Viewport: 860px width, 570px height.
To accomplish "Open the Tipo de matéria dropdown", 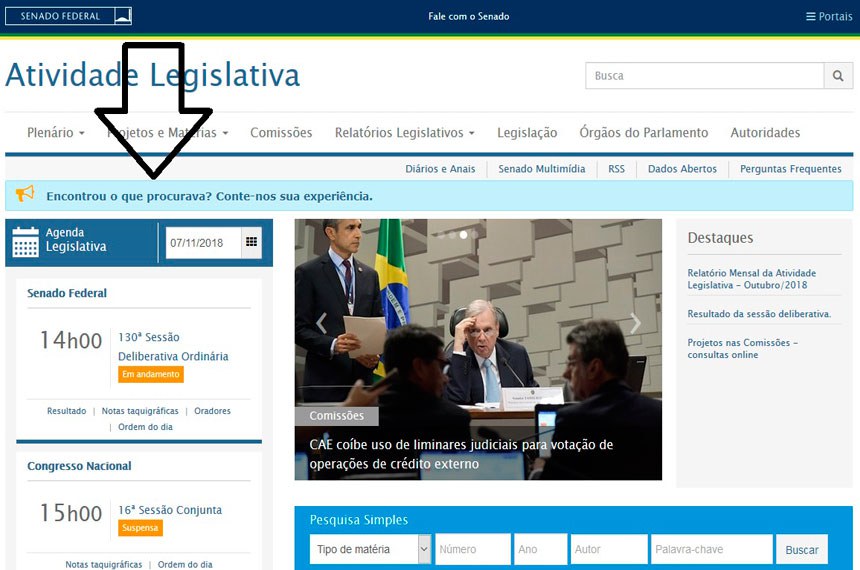I will [x=370, y=549].
